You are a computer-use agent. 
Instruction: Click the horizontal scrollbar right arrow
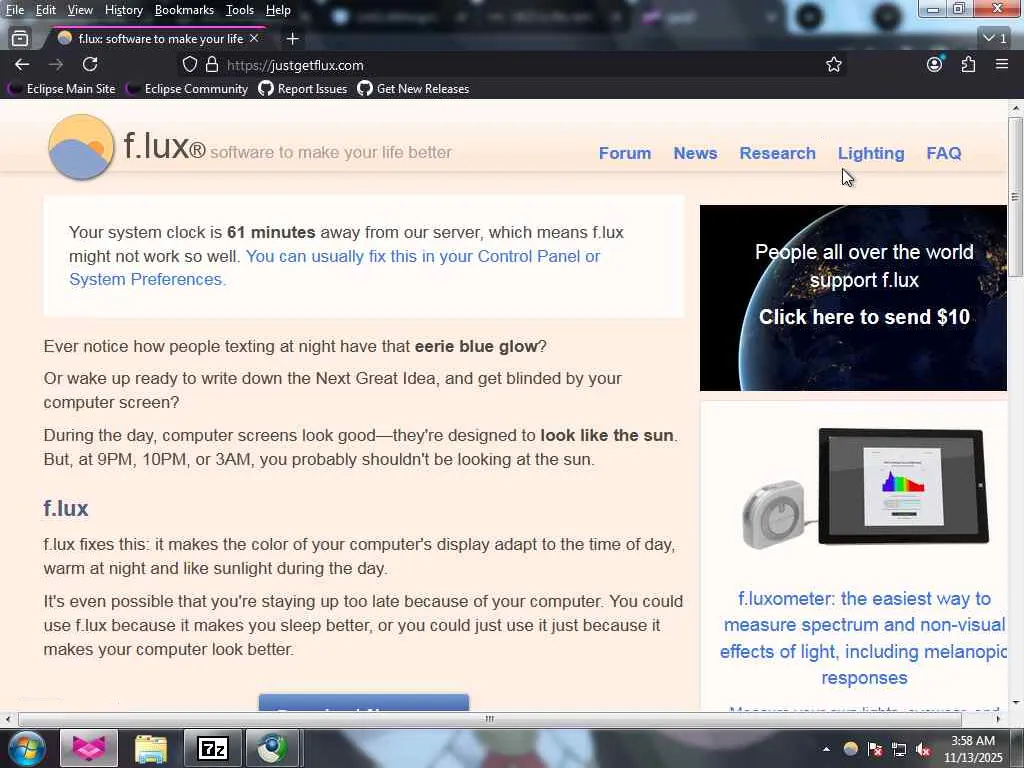point(998,719)
